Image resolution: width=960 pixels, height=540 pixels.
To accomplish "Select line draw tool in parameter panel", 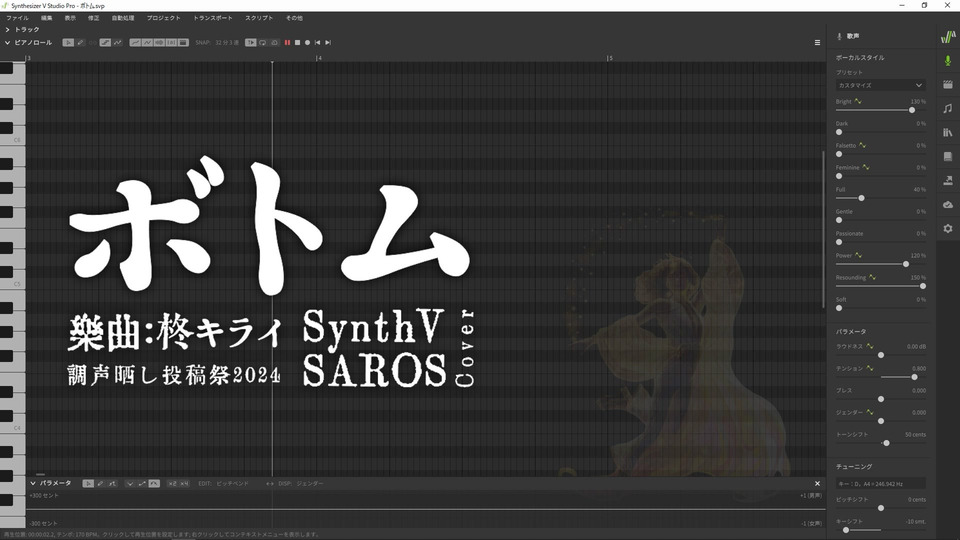I will tap(112, 484).
